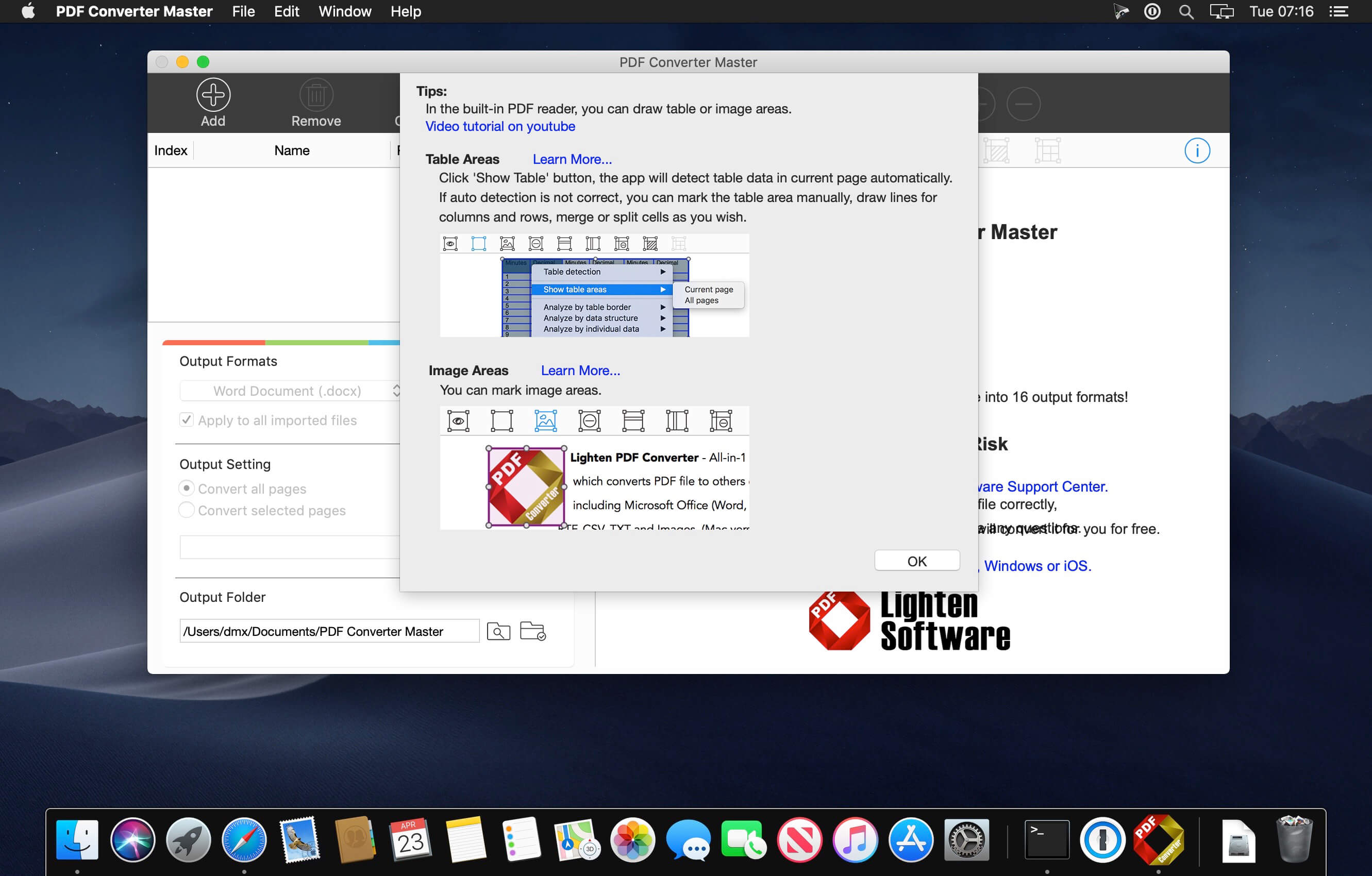Click the Add files icon

click(213, 95)
